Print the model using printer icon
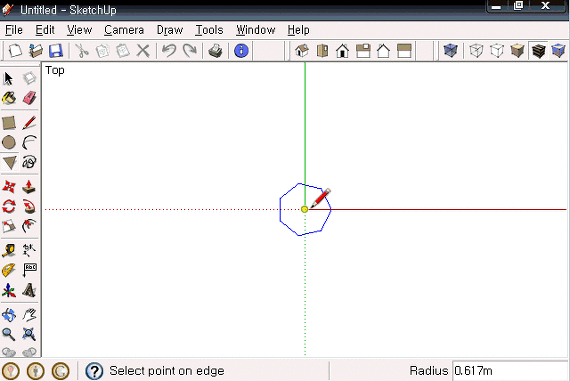The height and width of the screenshot is (381, 570). (215, 51)
